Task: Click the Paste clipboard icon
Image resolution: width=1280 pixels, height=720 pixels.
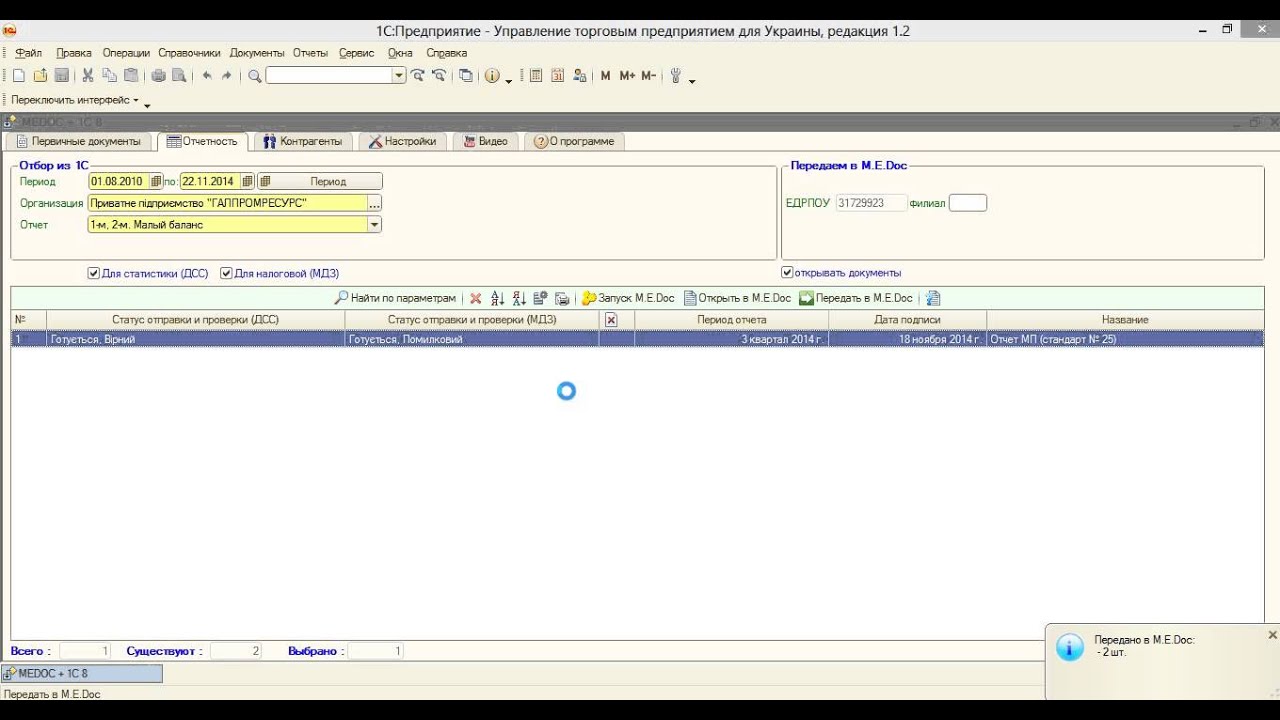Action: 131,76
